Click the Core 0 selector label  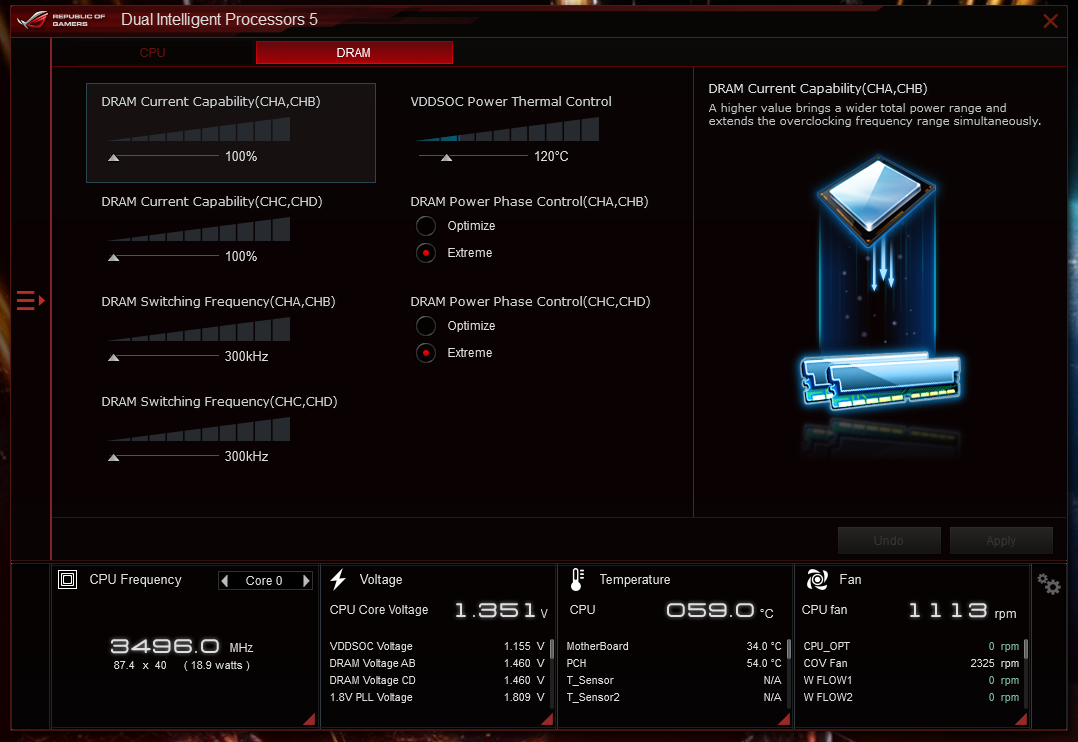[x=264, y=580]
